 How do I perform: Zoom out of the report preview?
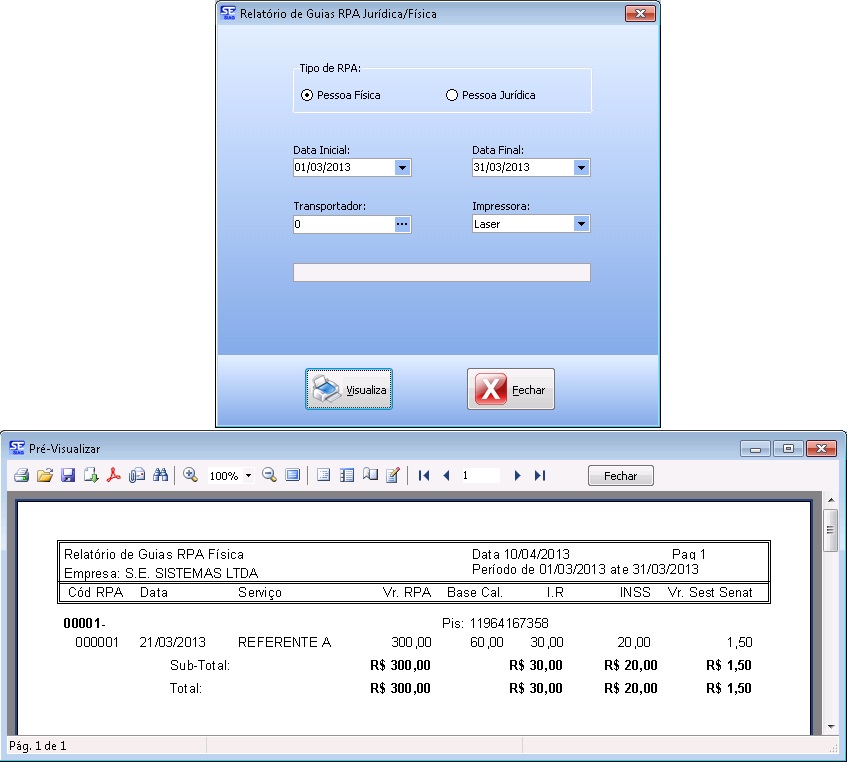pyautogui.click(x=269, y=476)
